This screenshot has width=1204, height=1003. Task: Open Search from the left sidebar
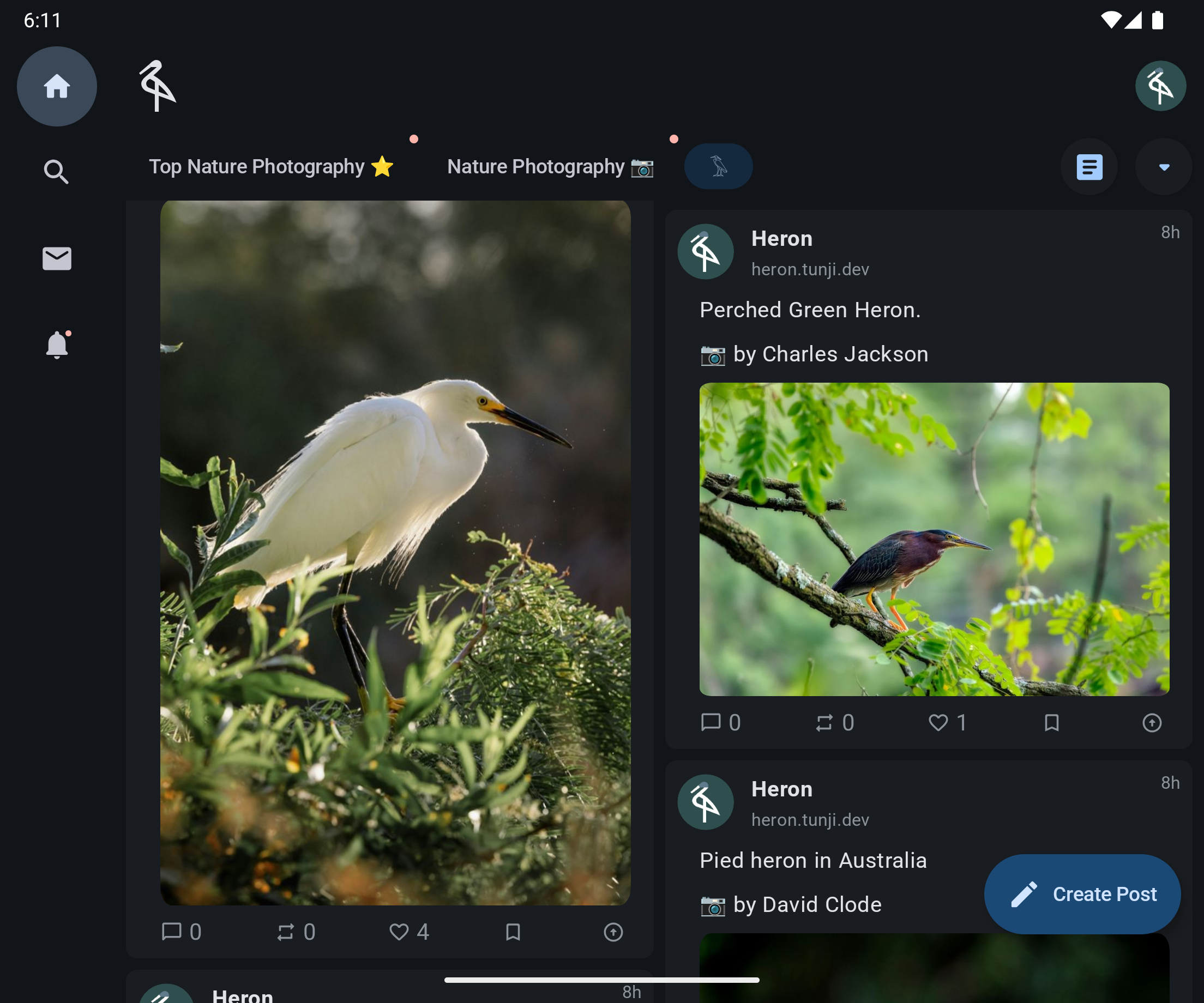[x=56, y=171]
